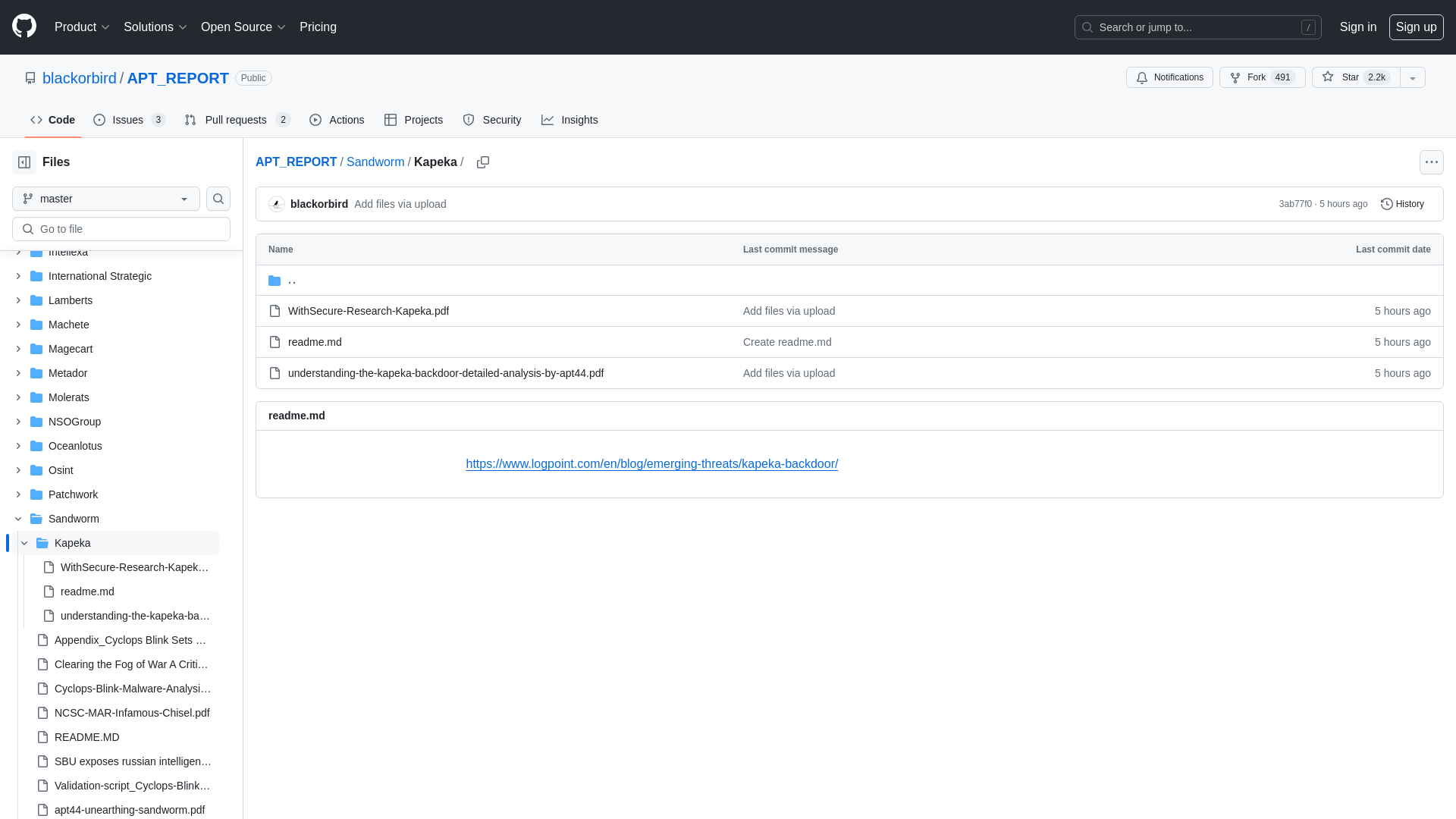Image resolution: width=1456 pixels, height=819 pixels.
Task: Open the Projects tab
Action: (x=413, y=120)
